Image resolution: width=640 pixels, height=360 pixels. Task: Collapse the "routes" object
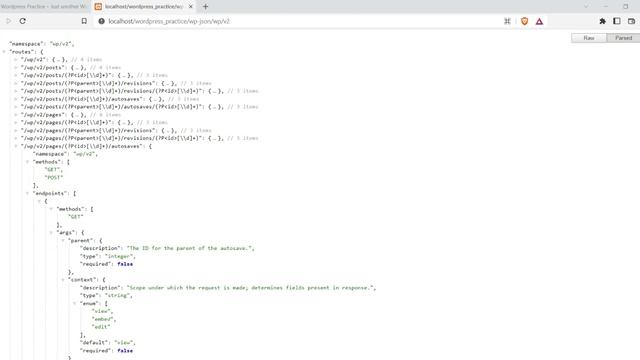[4, 52]
